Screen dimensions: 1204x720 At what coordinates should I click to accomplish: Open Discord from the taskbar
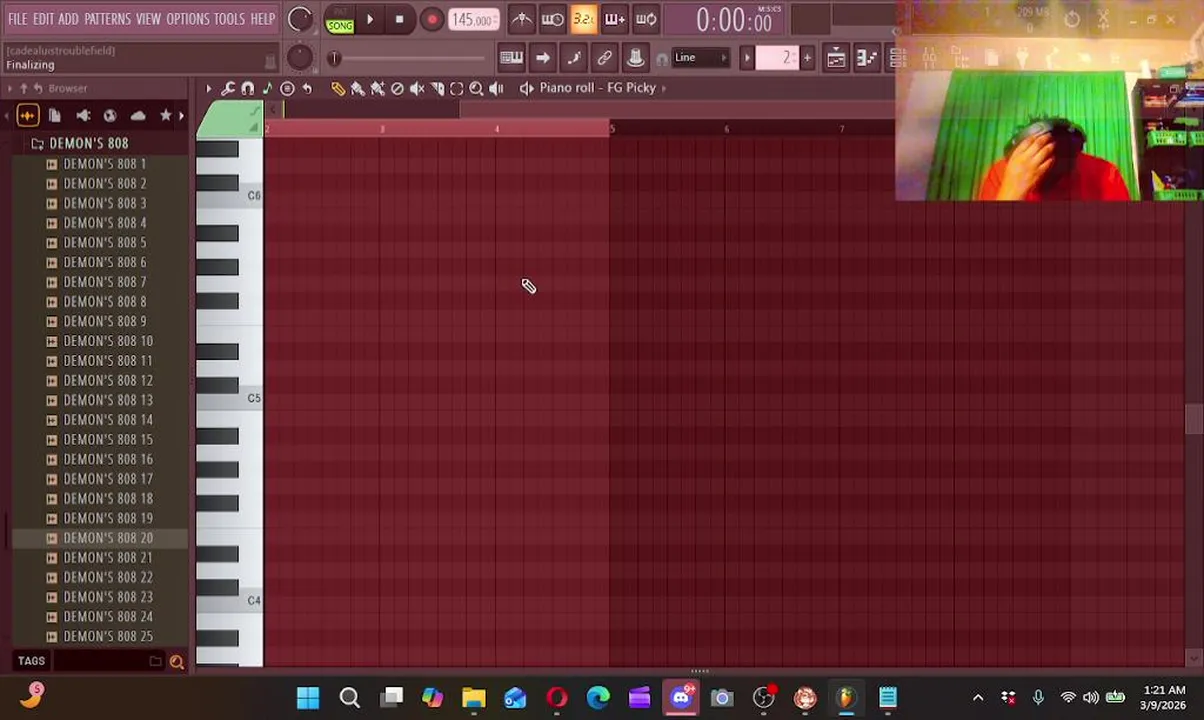680,698
